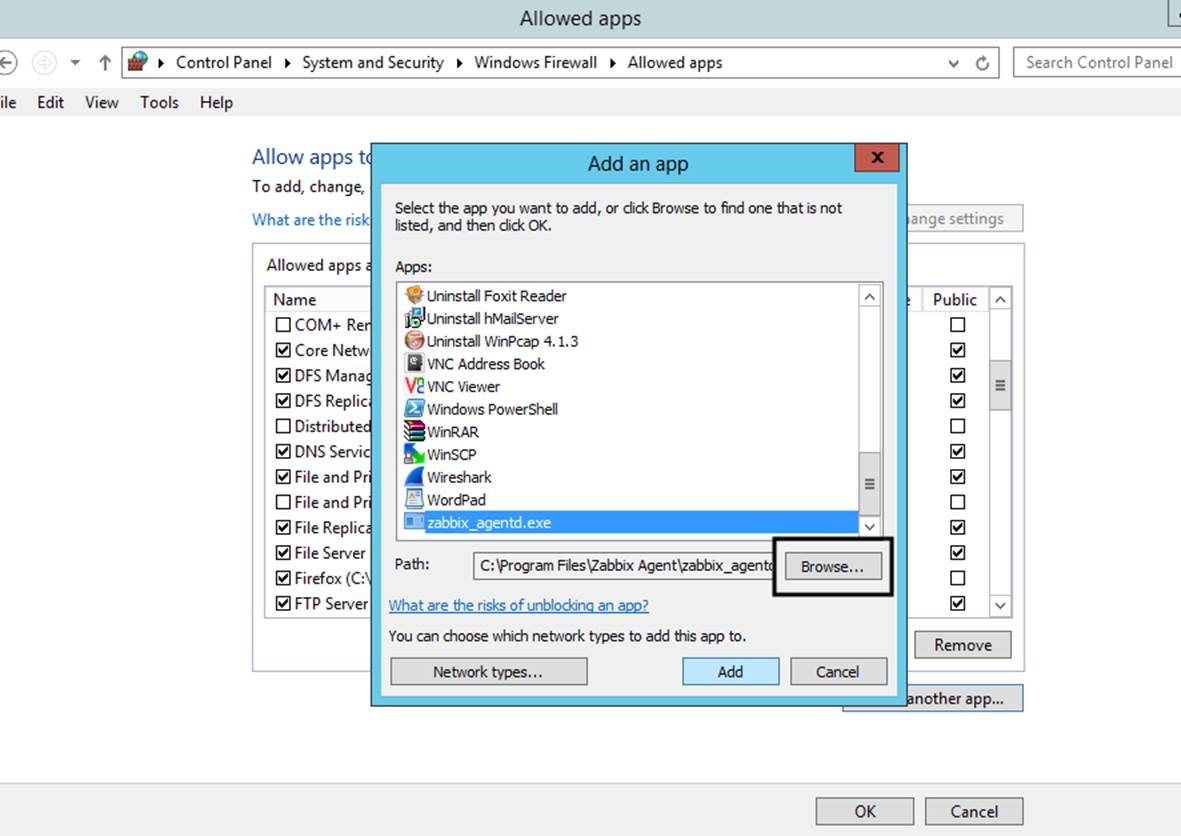Select Wireshark entry in apps list
This screenshot has height=836, width=1181.
[459, 477]
